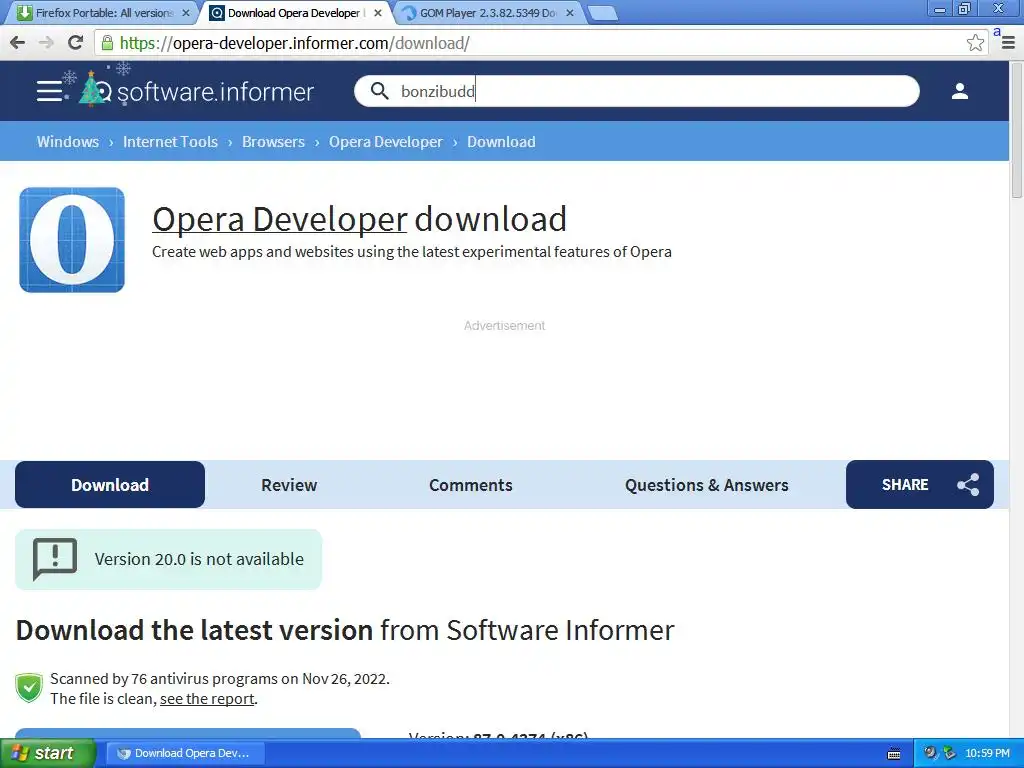Screen dimensions: 1024x768
Task: Close the GOM Player tab
Action: click(x=569, y=13)
